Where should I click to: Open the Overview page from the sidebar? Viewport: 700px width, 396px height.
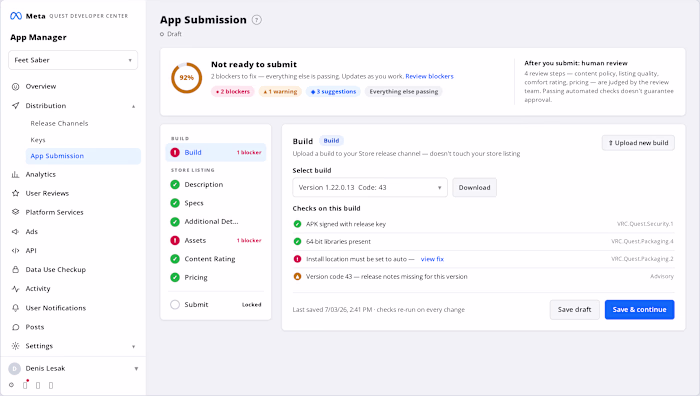[41, 86]
